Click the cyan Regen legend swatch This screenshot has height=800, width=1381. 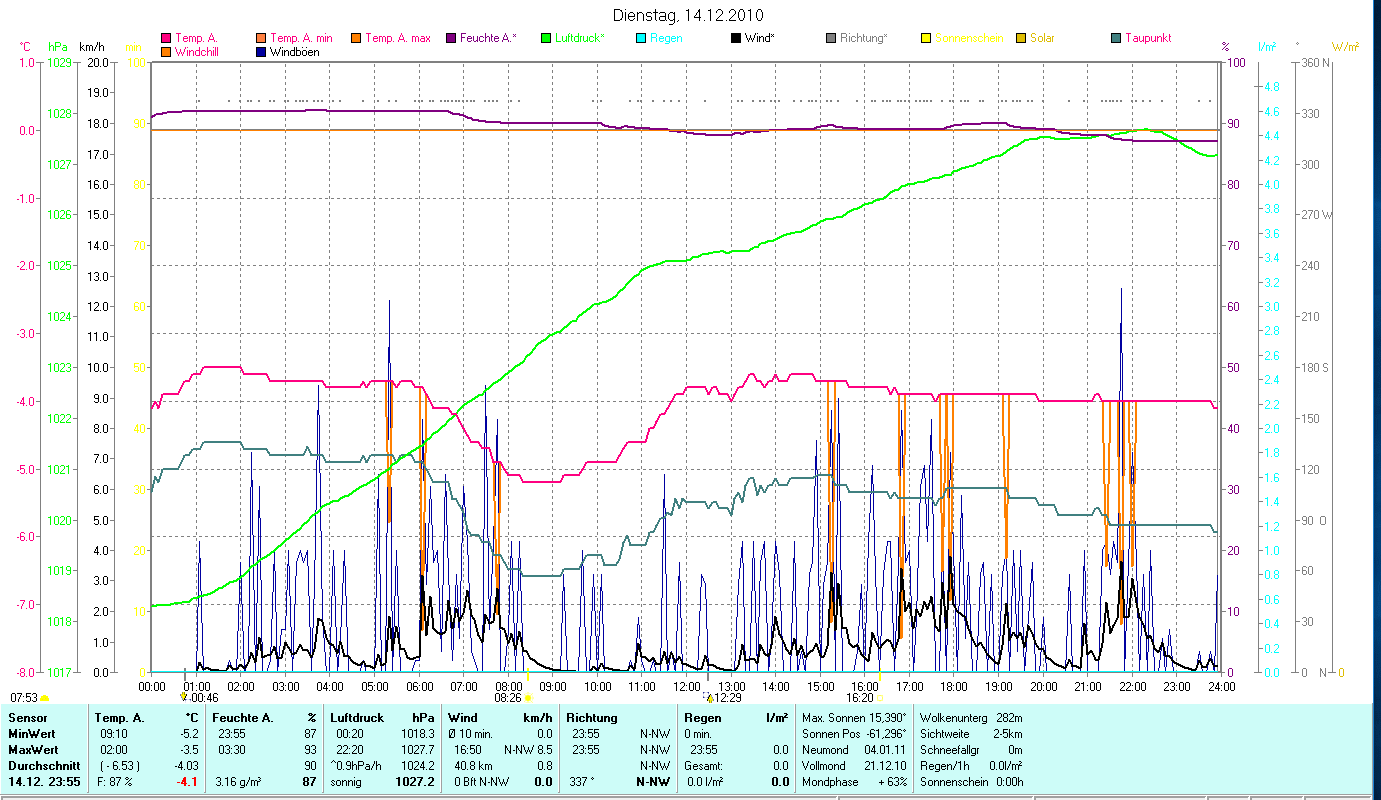coord(641,38)
